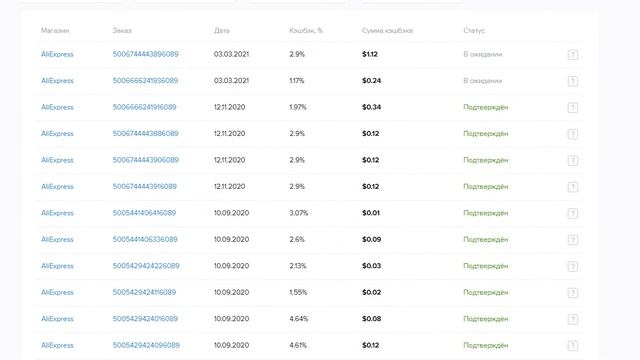Image resolution: width=640 pixels, height=360 pixels.
Task: Click the 4.64% cashback rate
Action: click(299, 319)
